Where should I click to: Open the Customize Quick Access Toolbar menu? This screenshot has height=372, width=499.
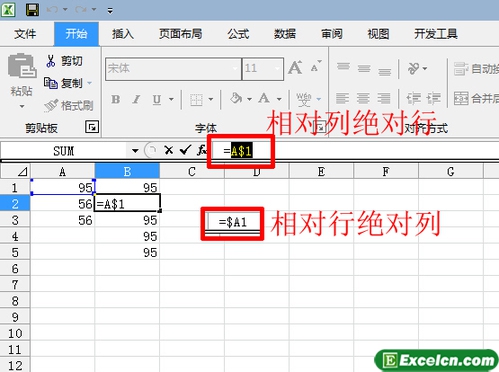click(x=110, y=11)
